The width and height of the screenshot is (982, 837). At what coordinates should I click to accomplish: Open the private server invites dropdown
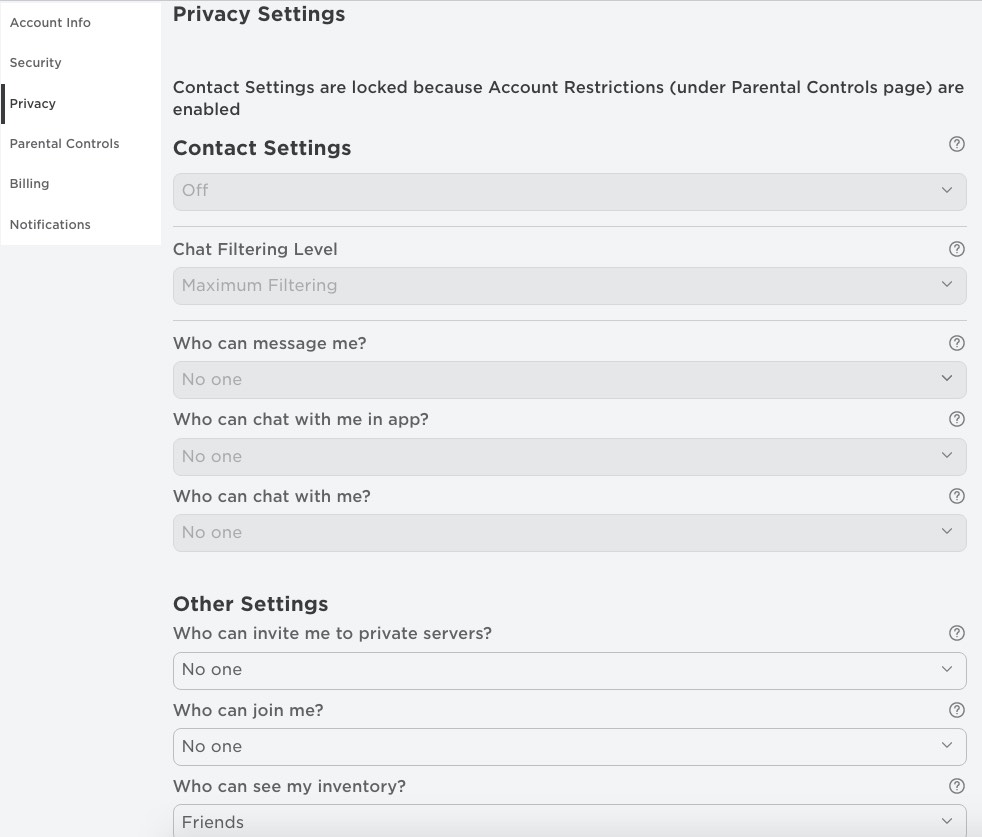click(569, 670)
